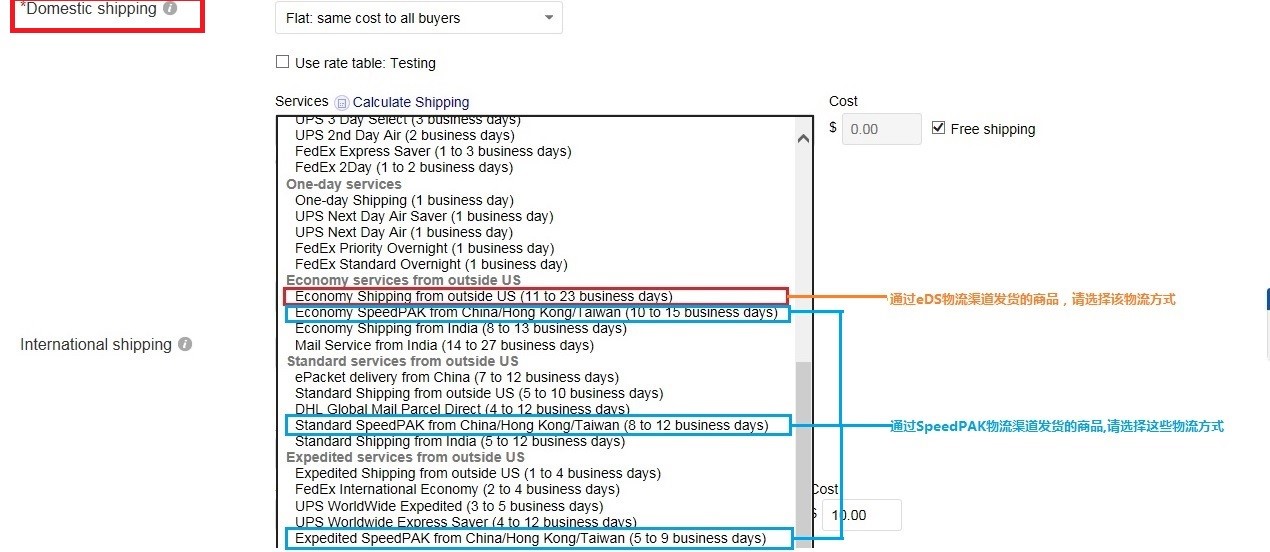Select Economy Shipping from outside US
Viewport: 1270px width, 552px height.
pyautogui.click(x=483, y=296)
